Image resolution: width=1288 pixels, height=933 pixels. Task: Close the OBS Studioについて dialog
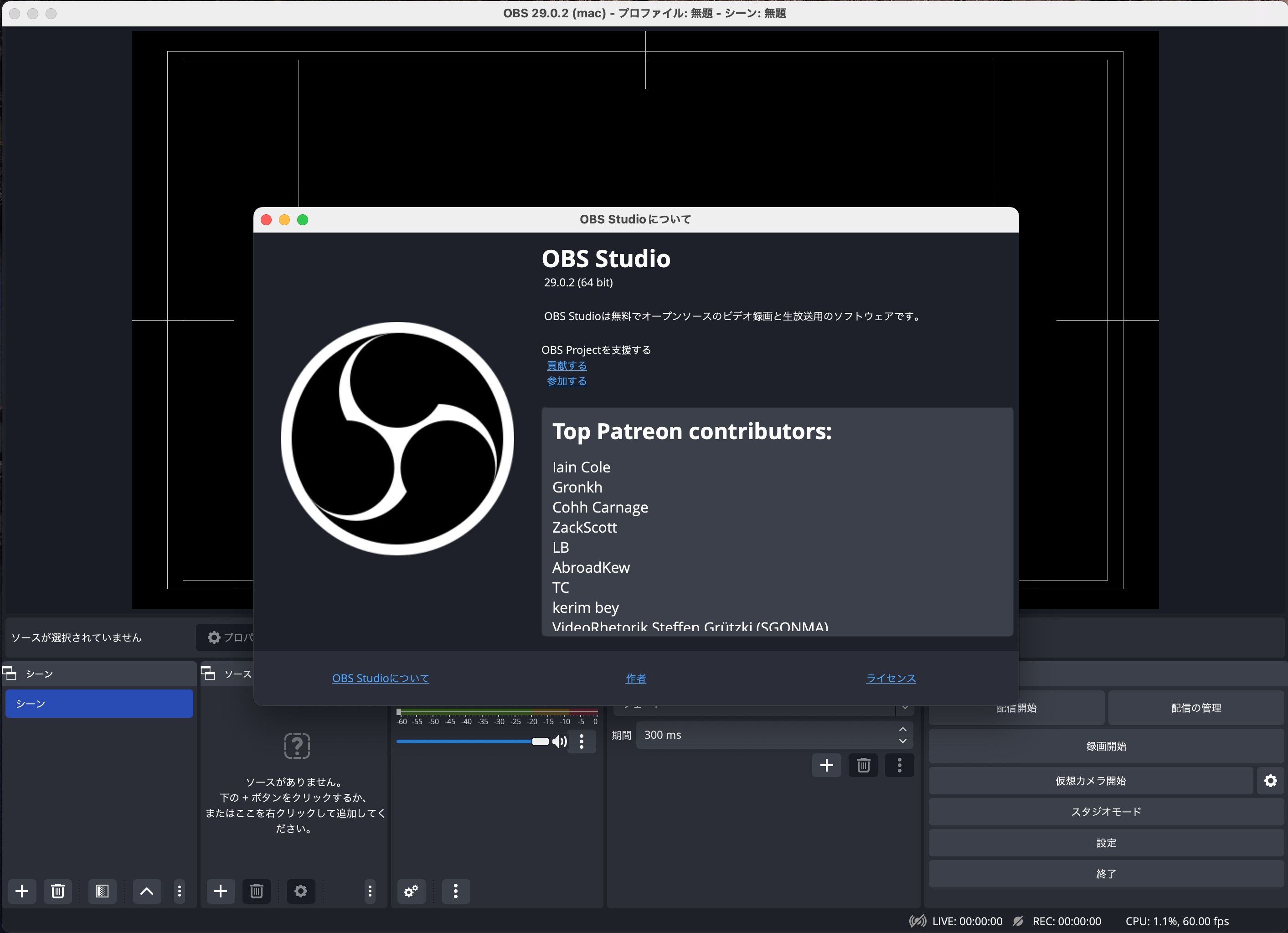click(266, 220)
